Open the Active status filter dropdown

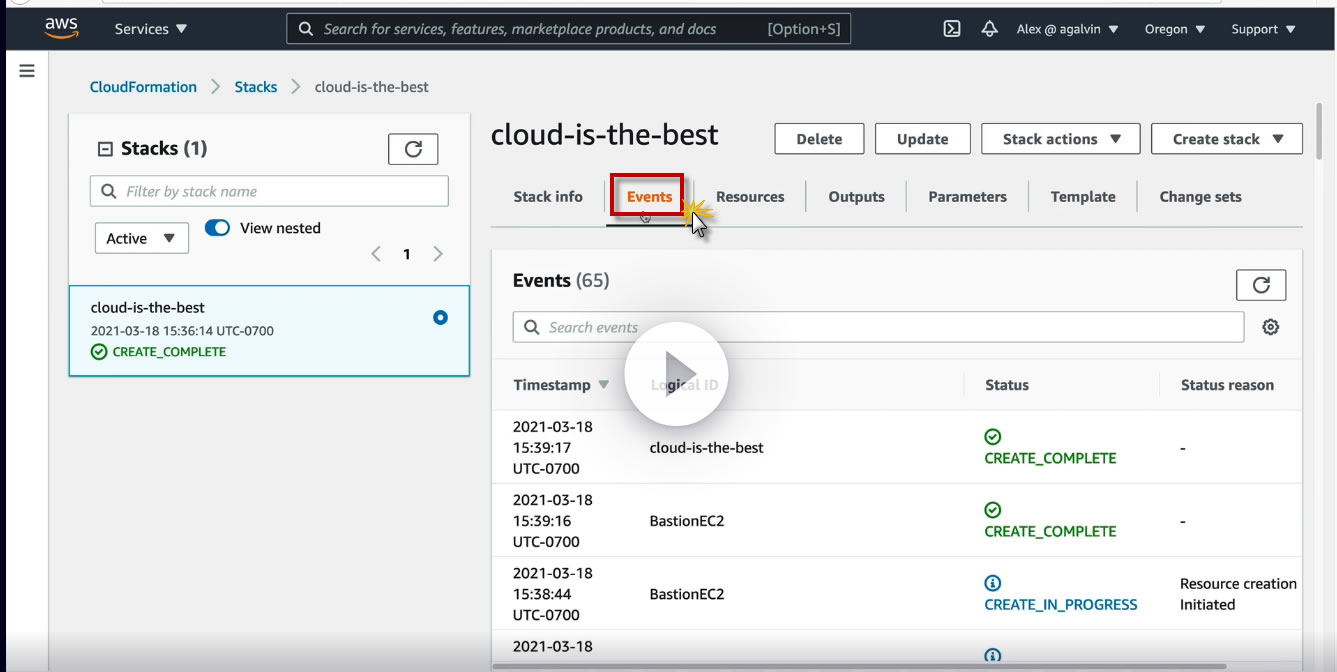pos(142,238)
